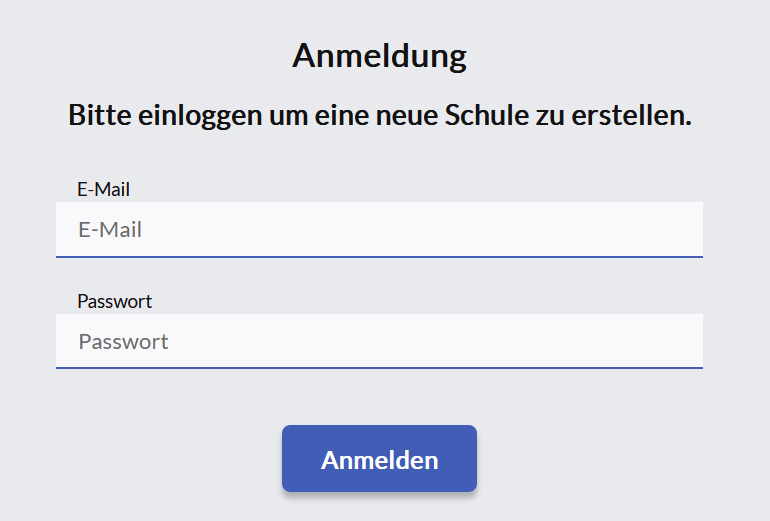Screen dimensions: 770x521
Task: Activate the password entry field
Action: point(379,342)
